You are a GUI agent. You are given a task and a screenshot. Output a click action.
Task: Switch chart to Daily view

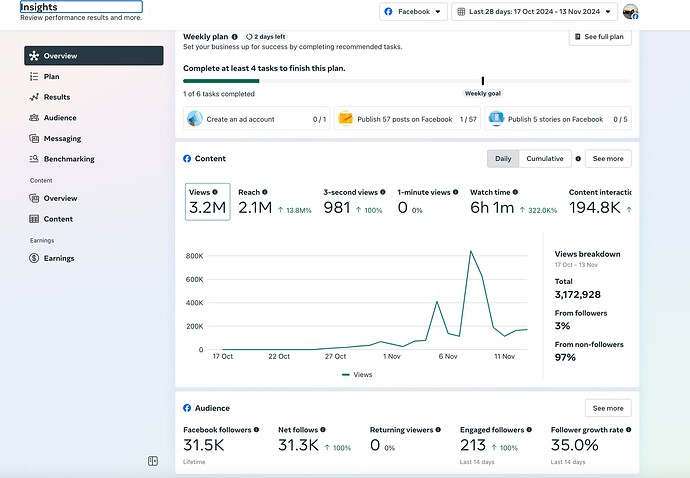503,159
